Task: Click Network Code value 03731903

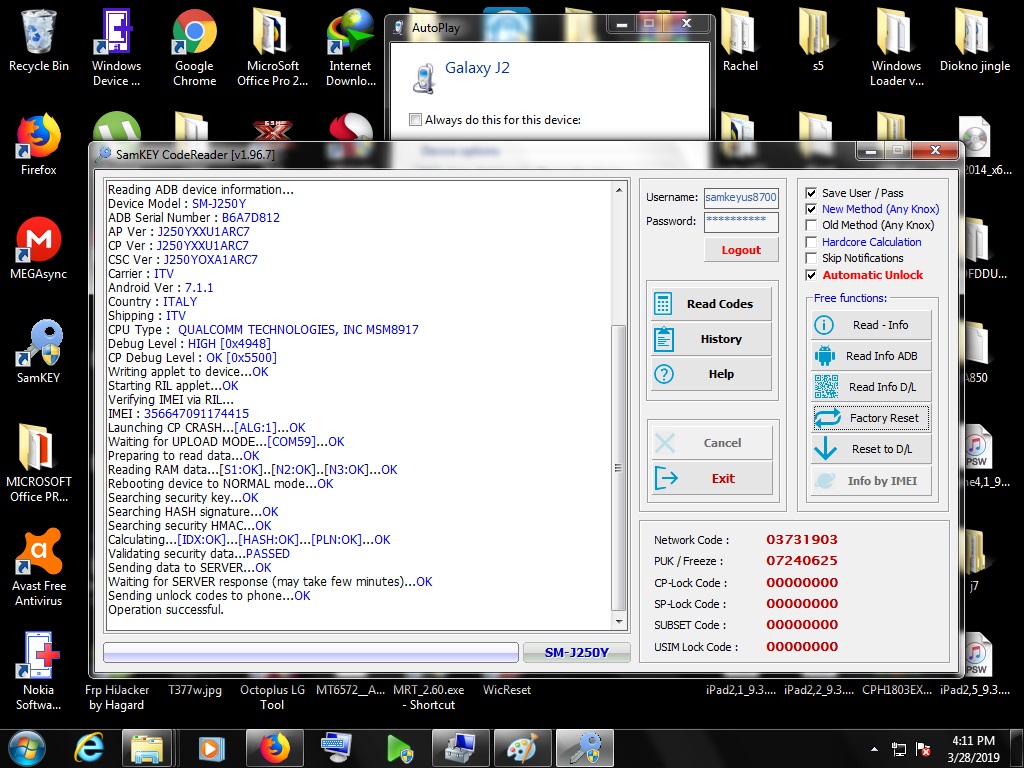Action: (801, 540)
